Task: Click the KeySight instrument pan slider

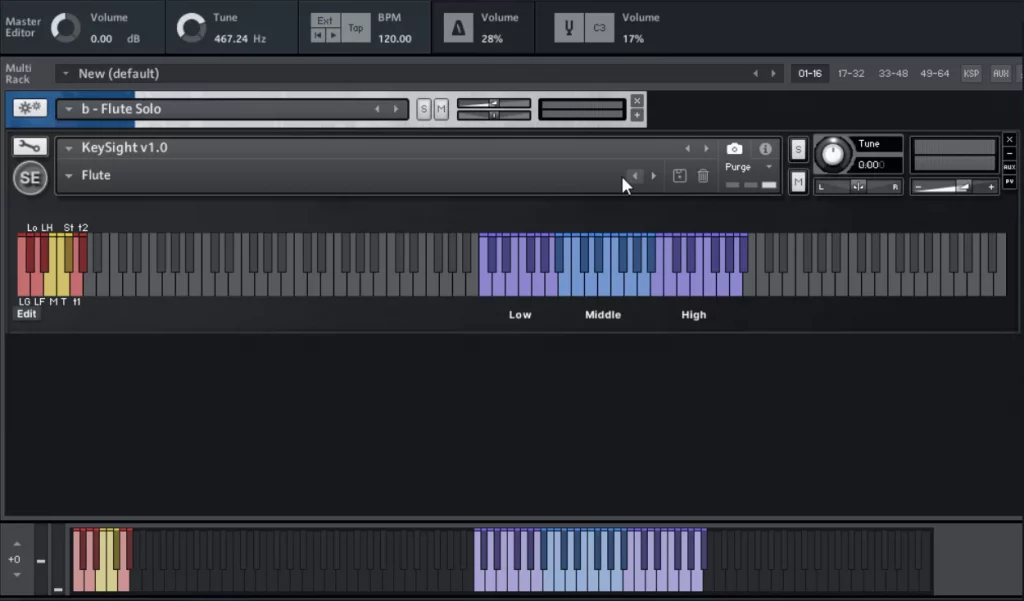Action: tap(858, 187)
